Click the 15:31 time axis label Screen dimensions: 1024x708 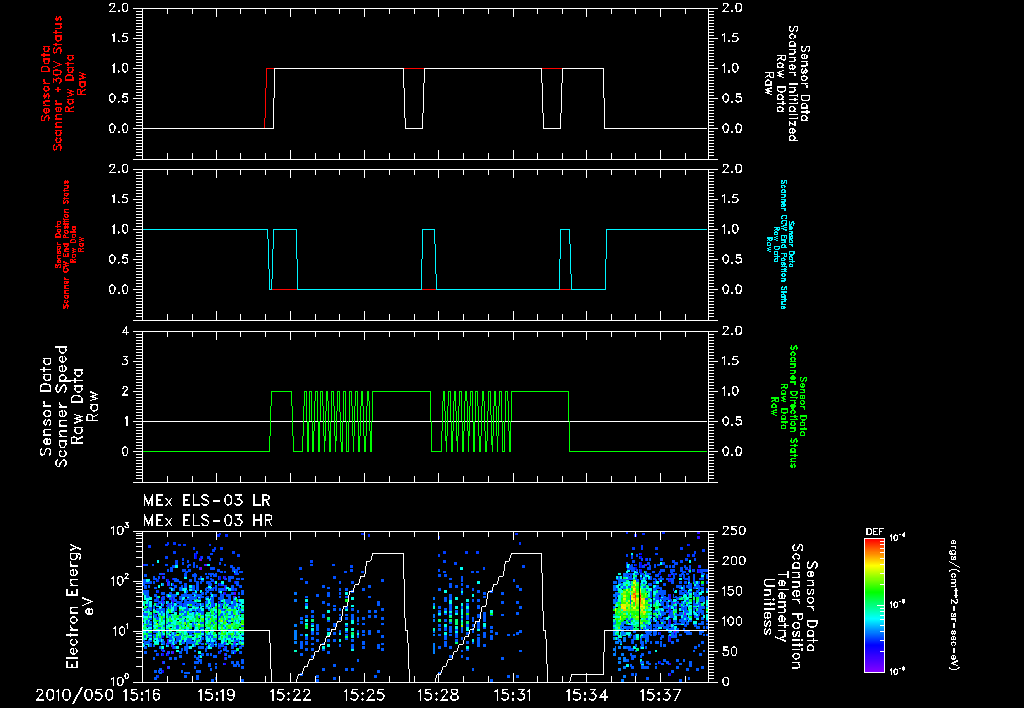pos(512,695)
